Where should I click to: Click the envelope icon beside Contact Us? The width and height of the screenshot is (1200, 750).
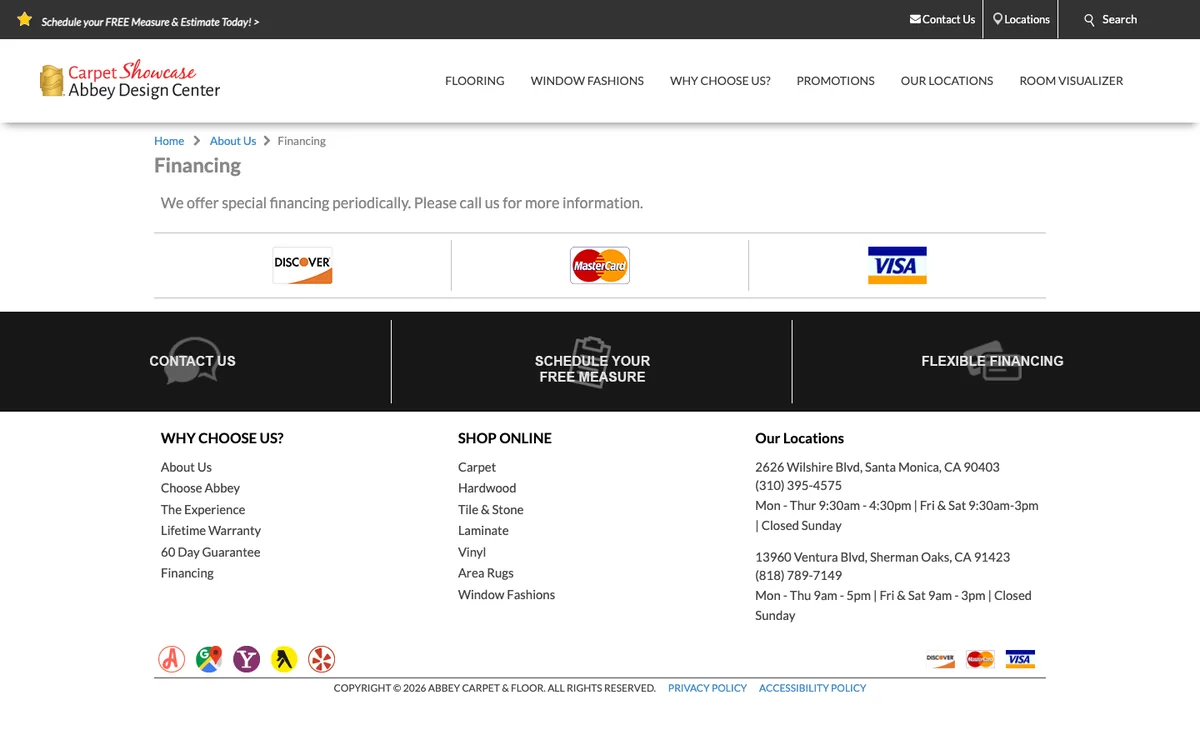[915, 19]
